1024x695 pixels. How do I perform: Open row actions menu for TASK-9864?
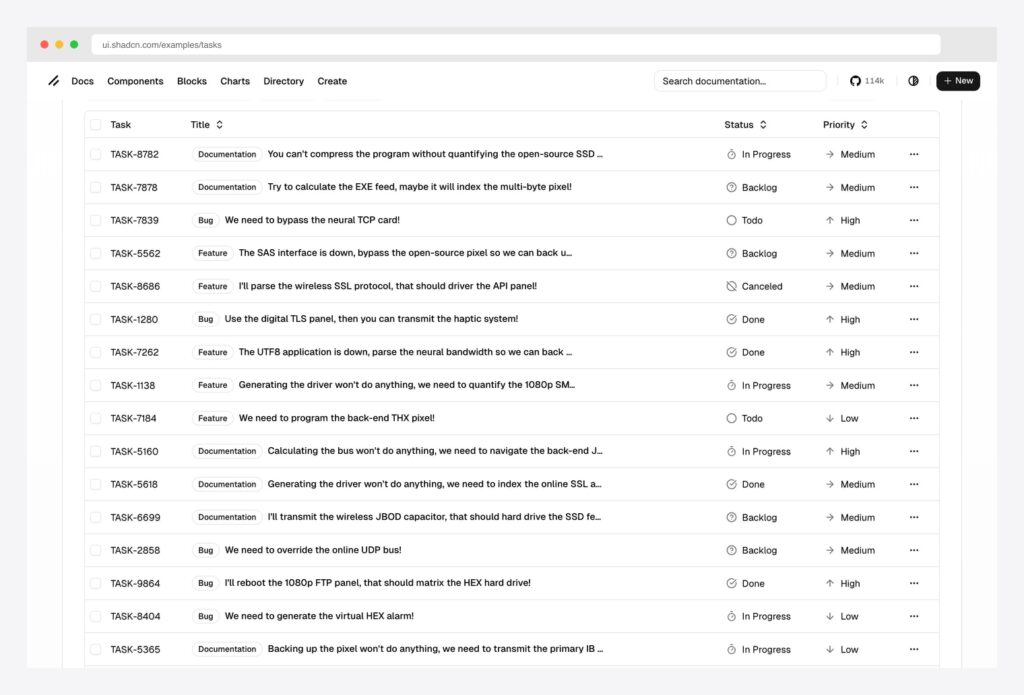coord(914,583)
